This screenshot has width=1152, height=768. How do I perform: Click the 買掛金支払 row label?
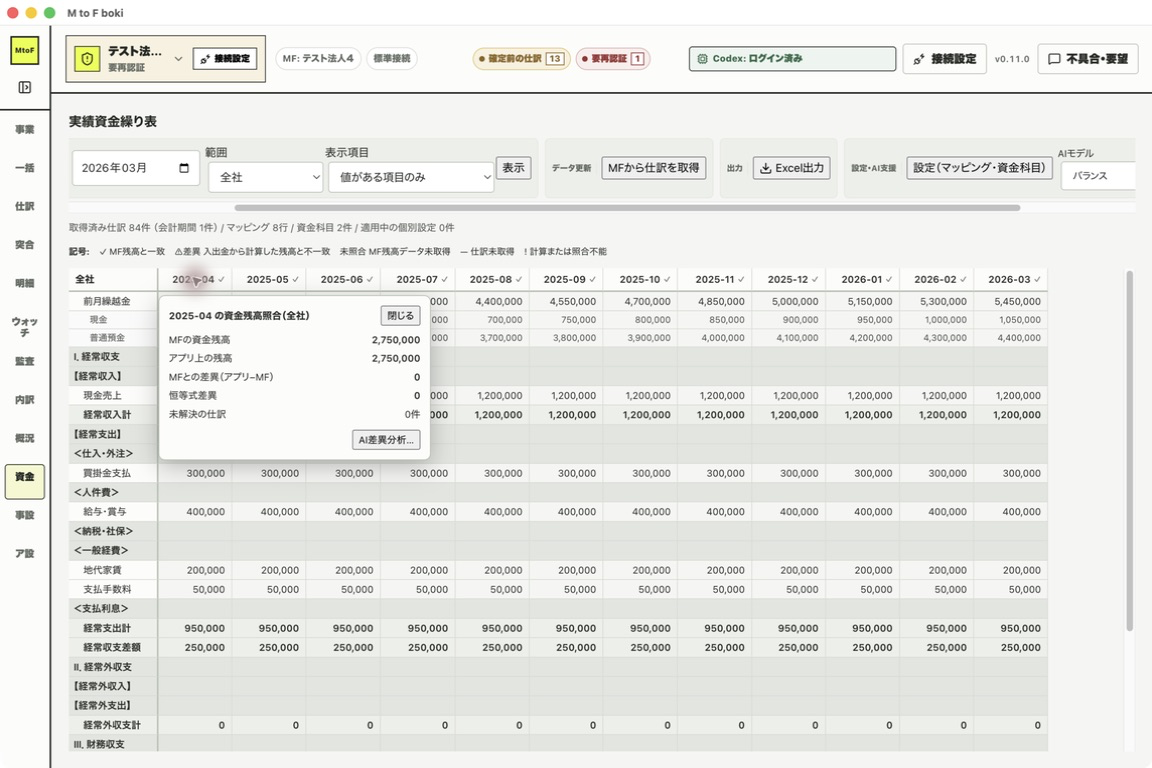tap(107, 473)
